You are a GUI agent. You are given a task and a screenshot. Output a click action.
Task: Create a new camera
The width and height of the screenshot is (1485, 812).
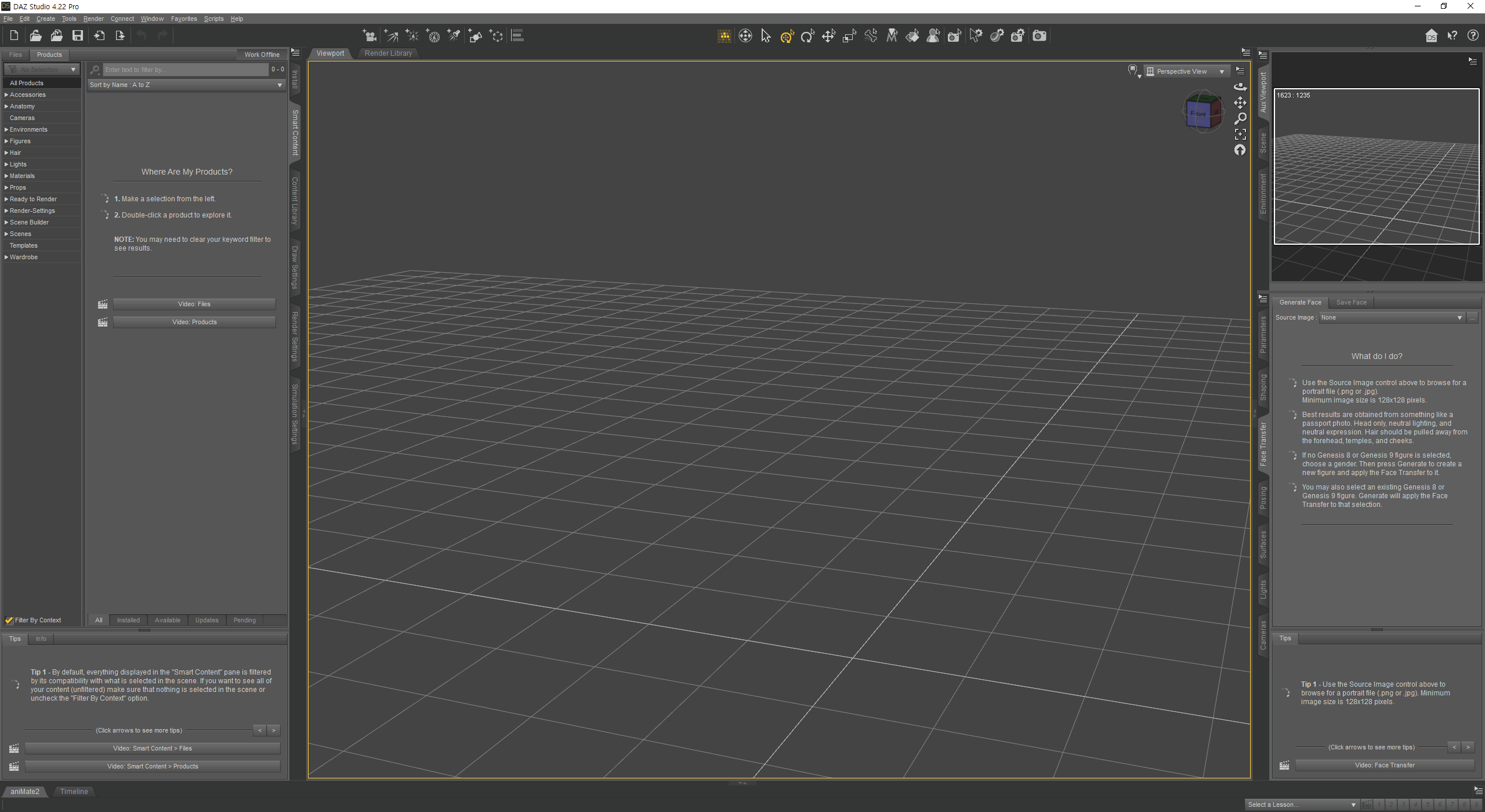[x=370, y=36]
